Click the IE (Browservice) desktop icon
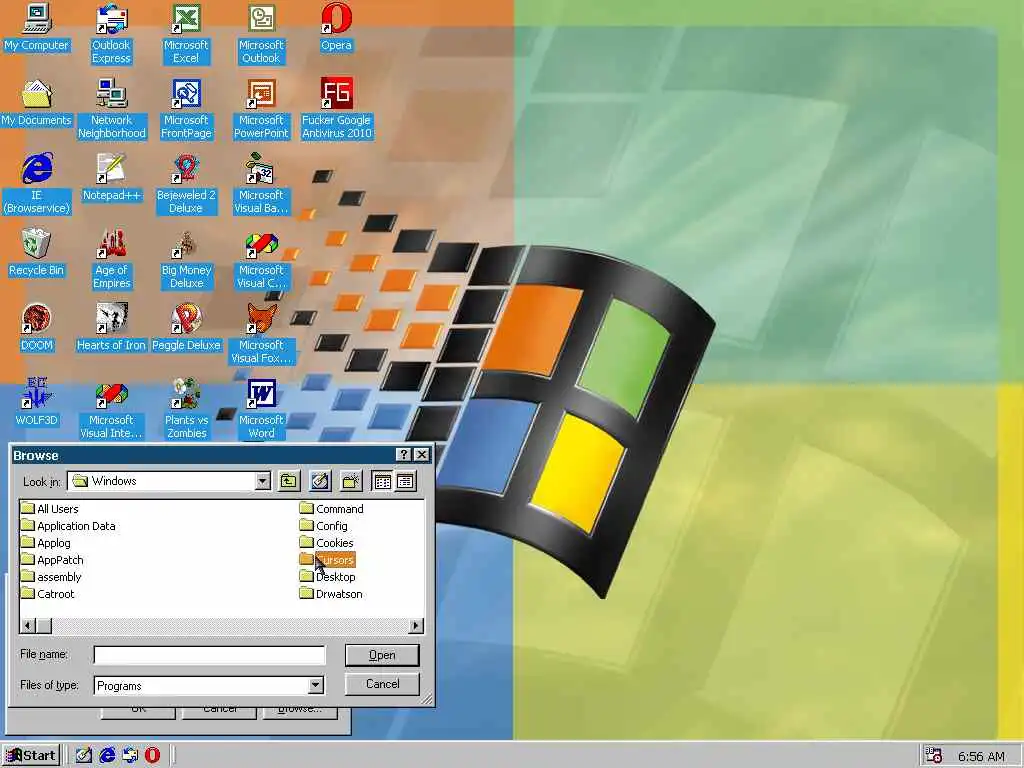This screenshot has width=1024, height=768. (37, 184)
